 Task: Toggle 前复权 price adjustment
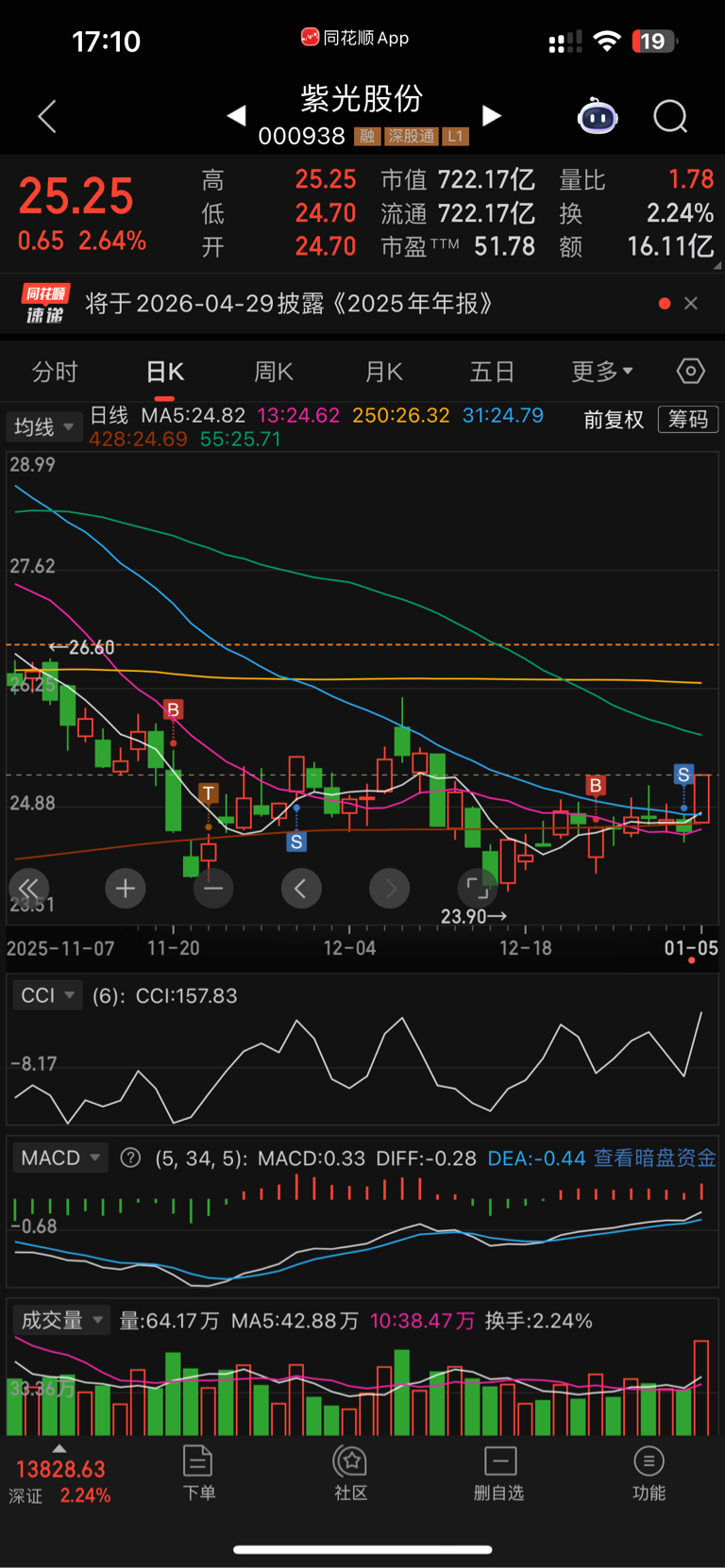point(614,419)
